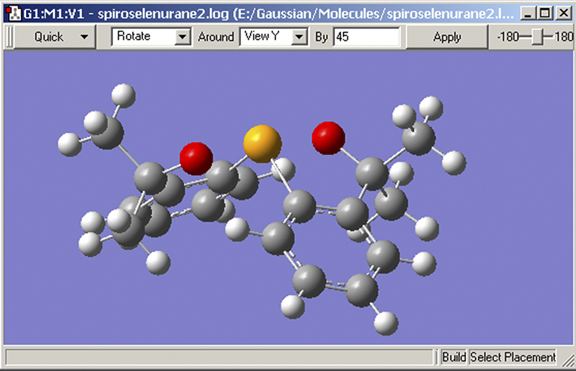Screen dimensions: 576x371
Task: Select the orange selenium atom
Action: pyautogui.click(x=262, y=144)
